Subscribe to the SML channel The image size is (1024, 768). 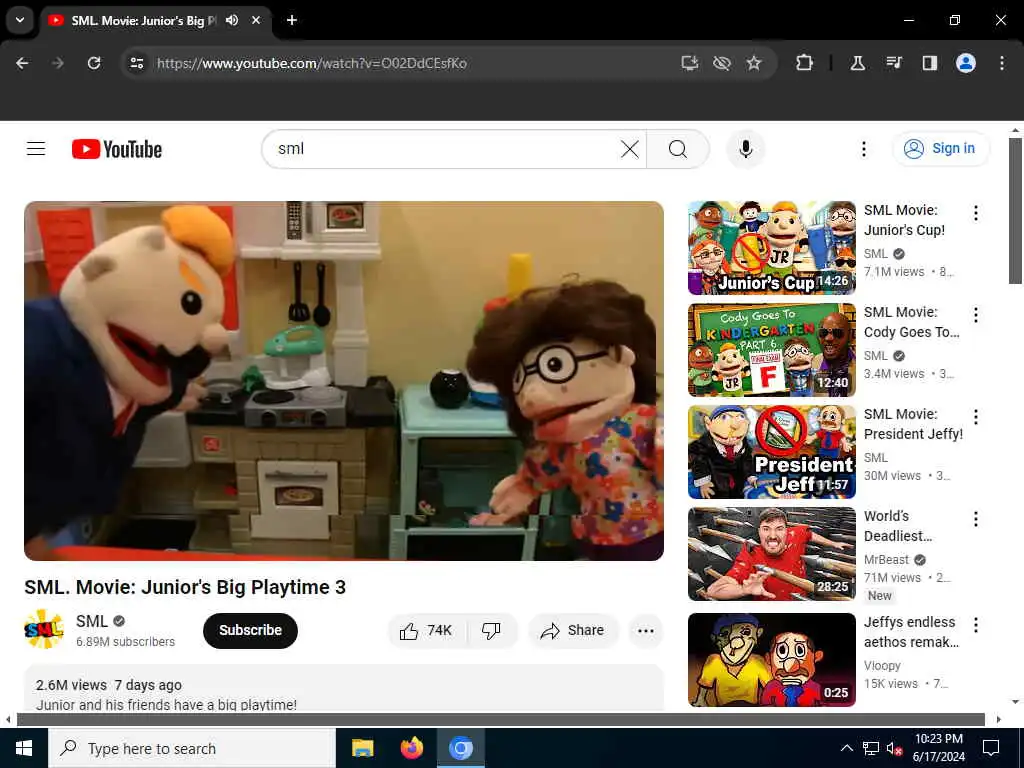click(250, 630)
